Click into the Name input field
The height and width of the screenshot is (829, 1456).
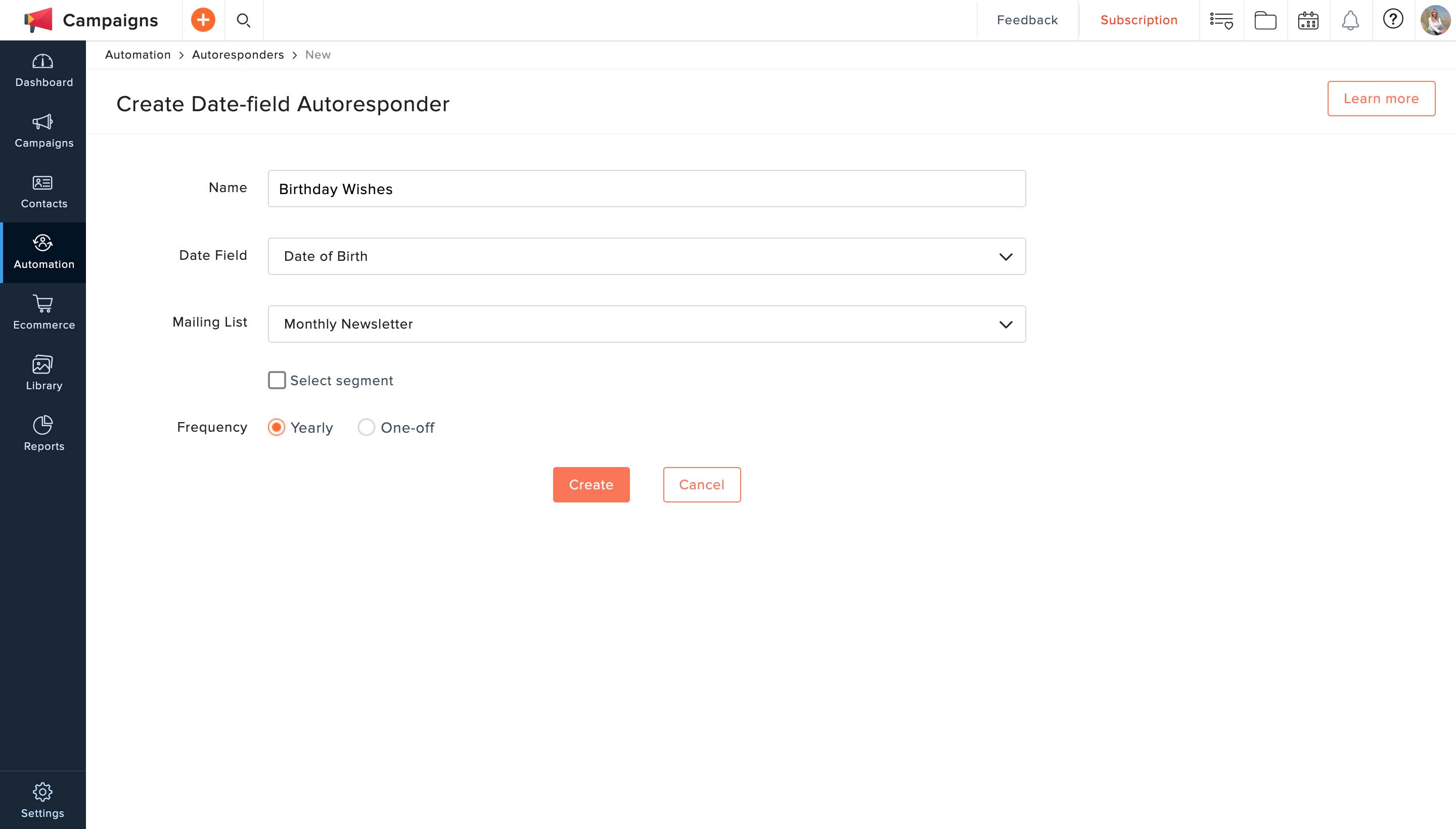646,189
